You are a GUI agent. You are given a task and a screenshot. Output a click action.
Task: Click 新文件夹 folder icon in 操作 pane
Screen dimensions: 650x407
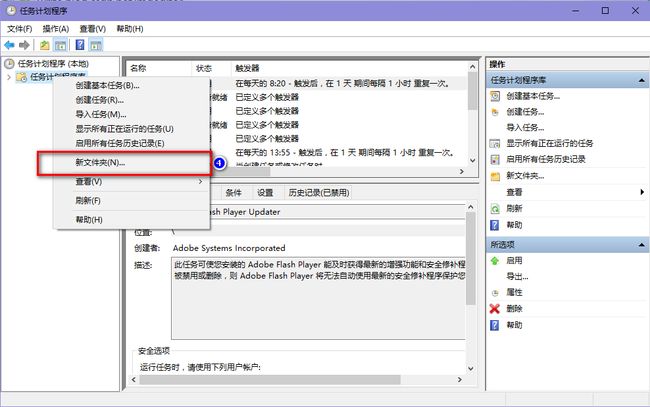pos(495,176)
